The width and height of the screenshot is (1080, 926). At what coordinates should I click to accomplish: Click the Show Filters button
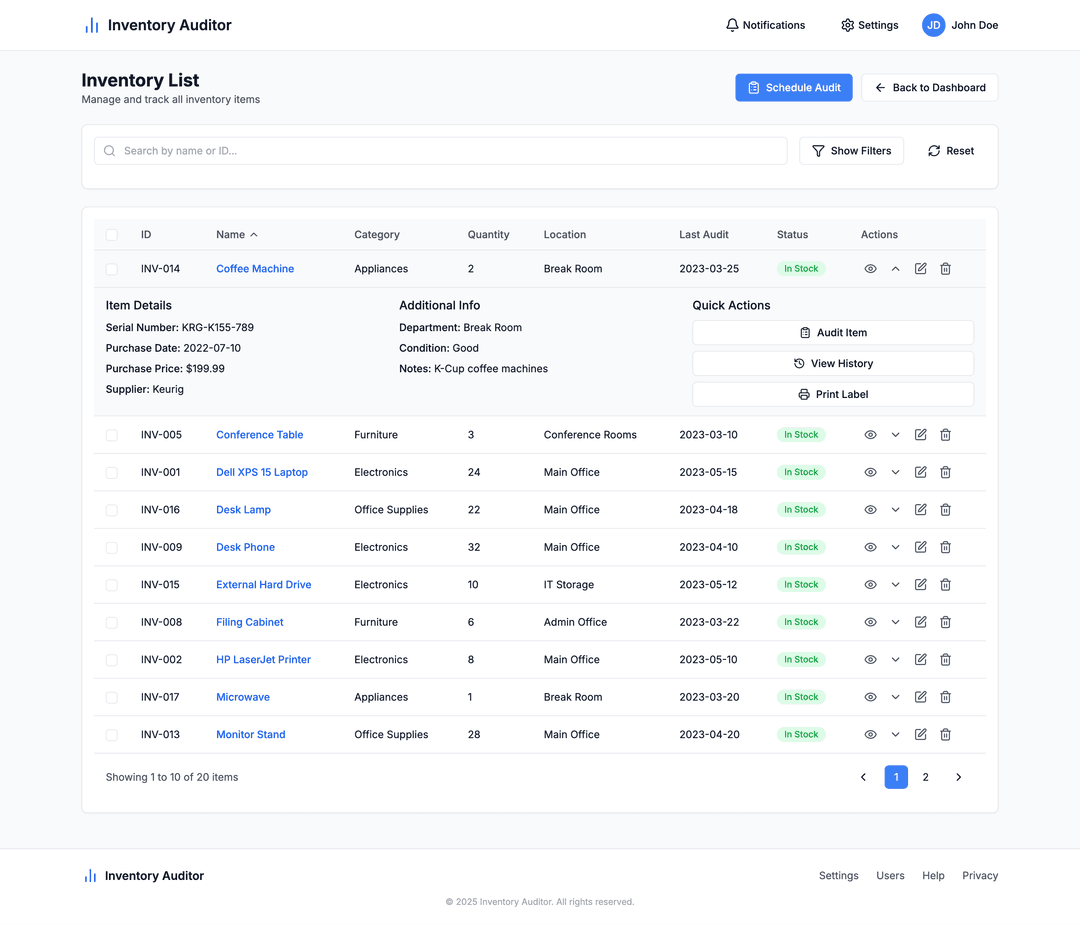coord(851,151)
